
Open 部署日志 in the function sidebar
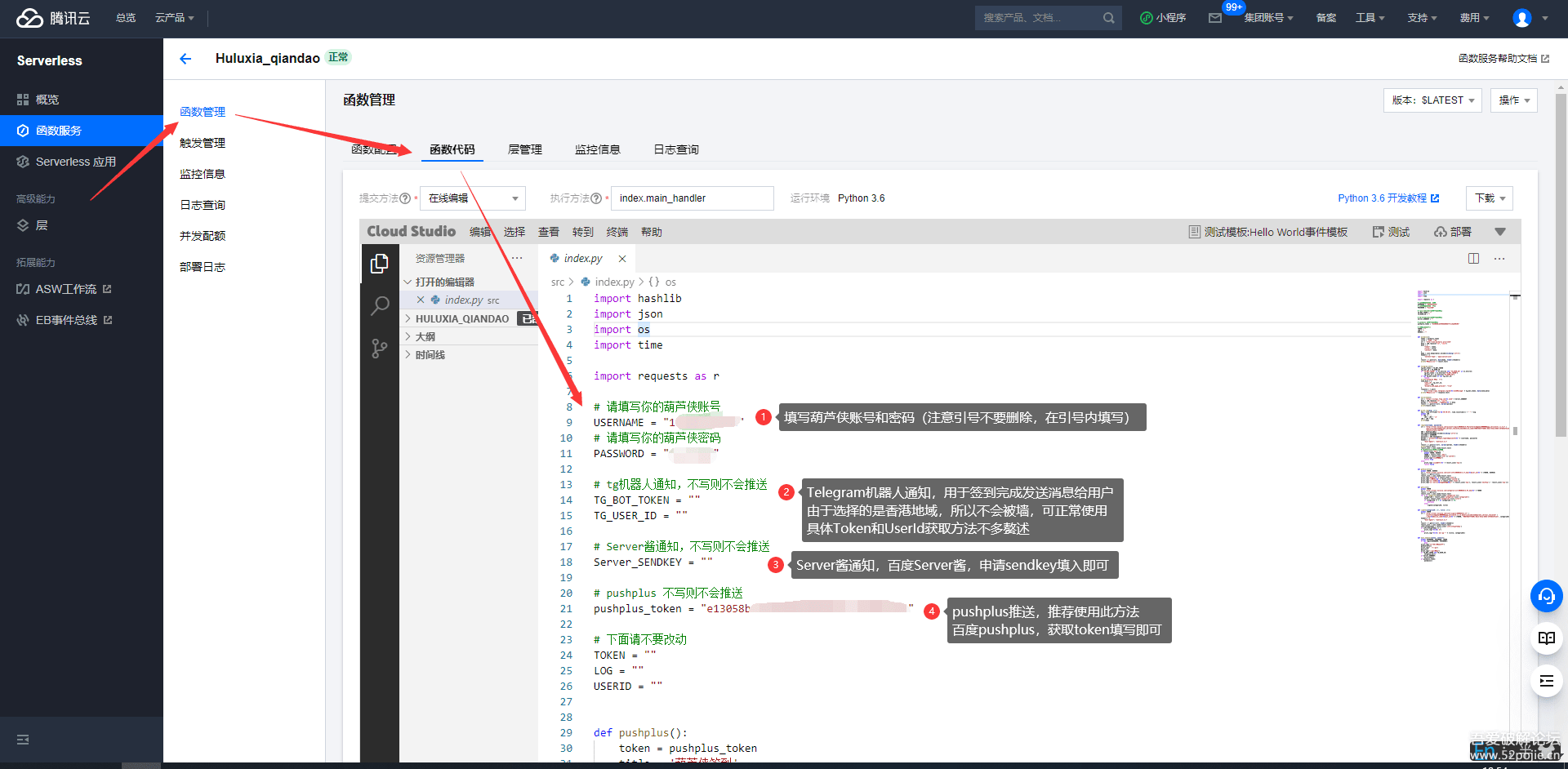point(203,268)
